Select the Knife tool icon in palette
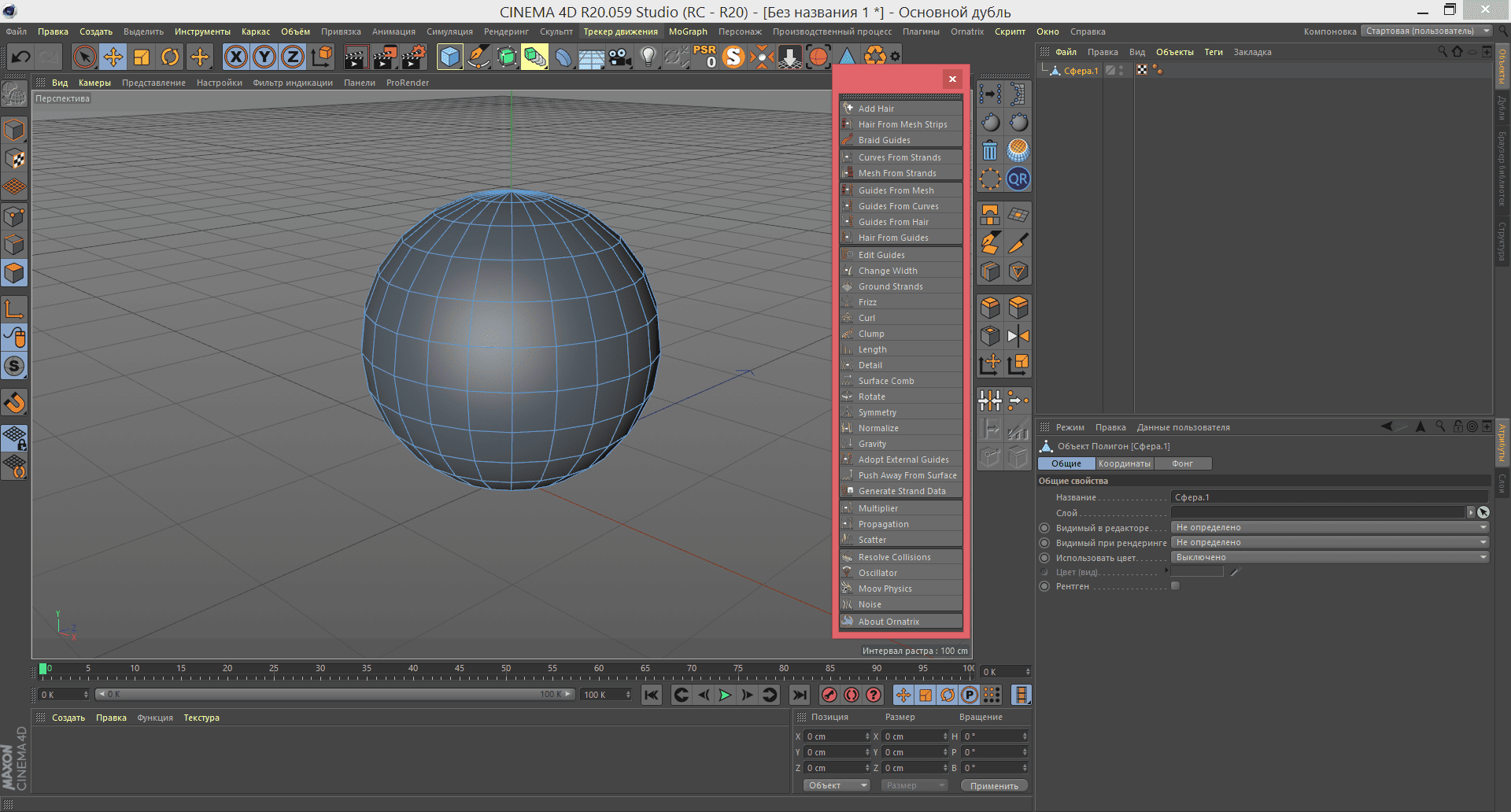 tap(1018, 243)
